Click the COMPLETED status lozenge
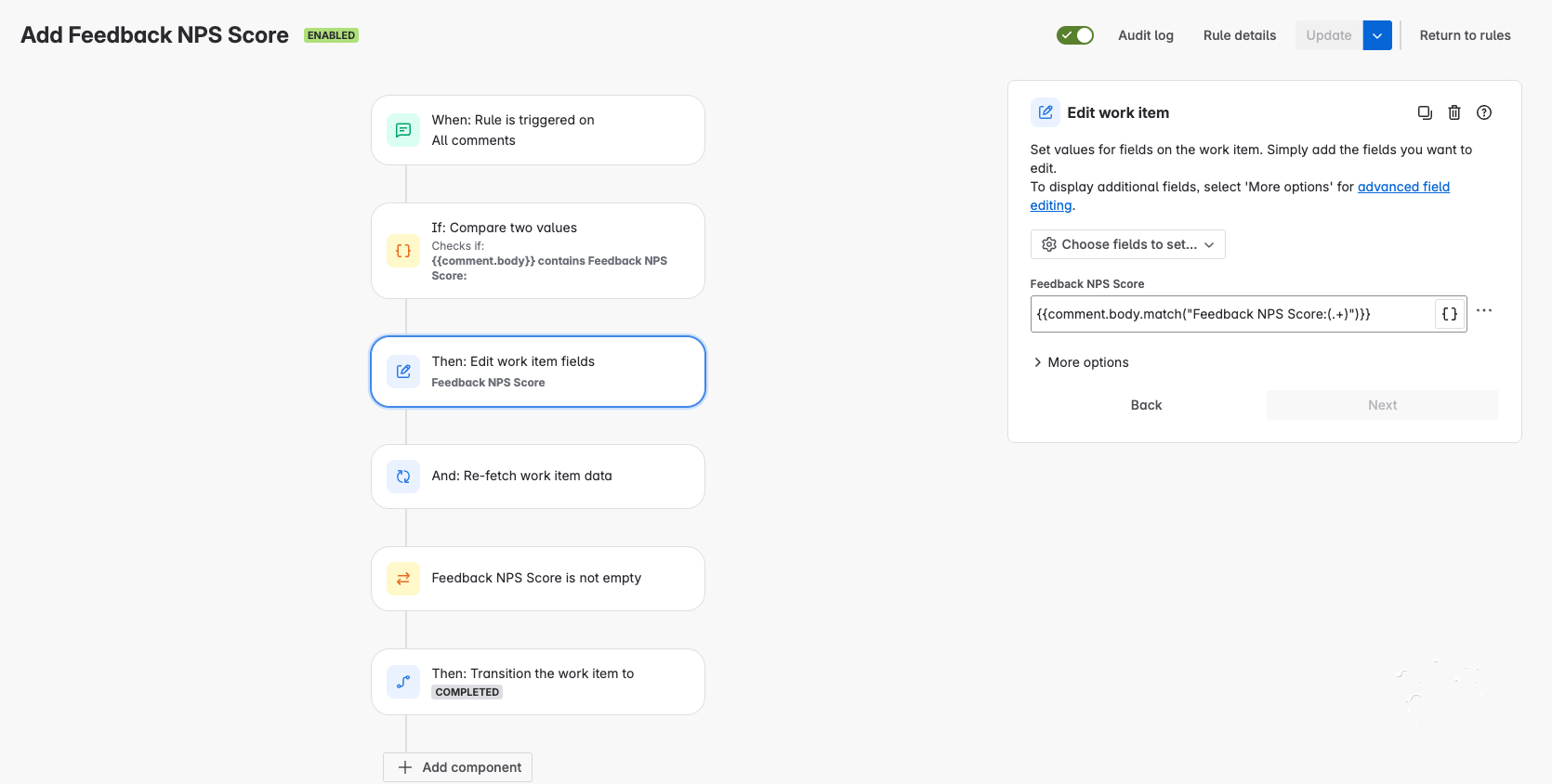This screenshot has height=784, width=1552. pos(467,692)
